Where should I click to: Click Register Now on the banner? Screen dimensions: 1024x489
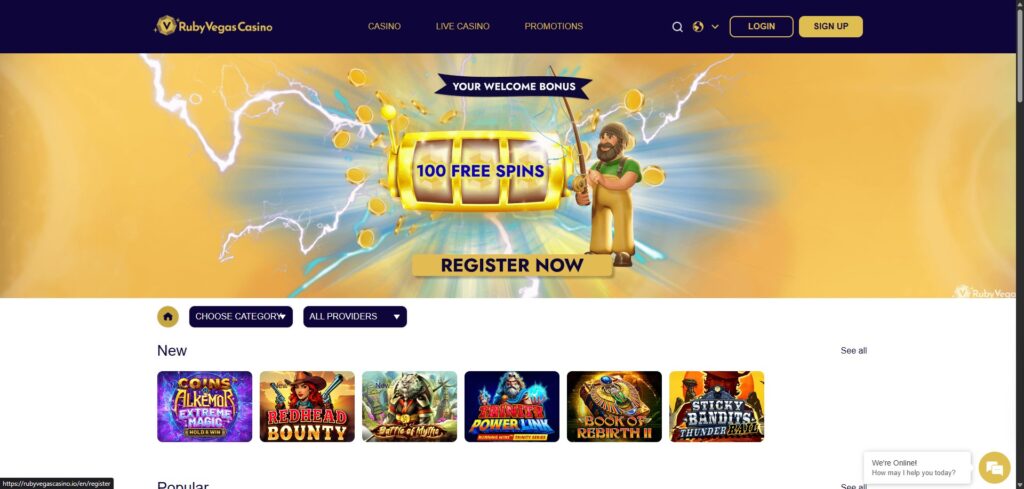click(x=512, y=265)
